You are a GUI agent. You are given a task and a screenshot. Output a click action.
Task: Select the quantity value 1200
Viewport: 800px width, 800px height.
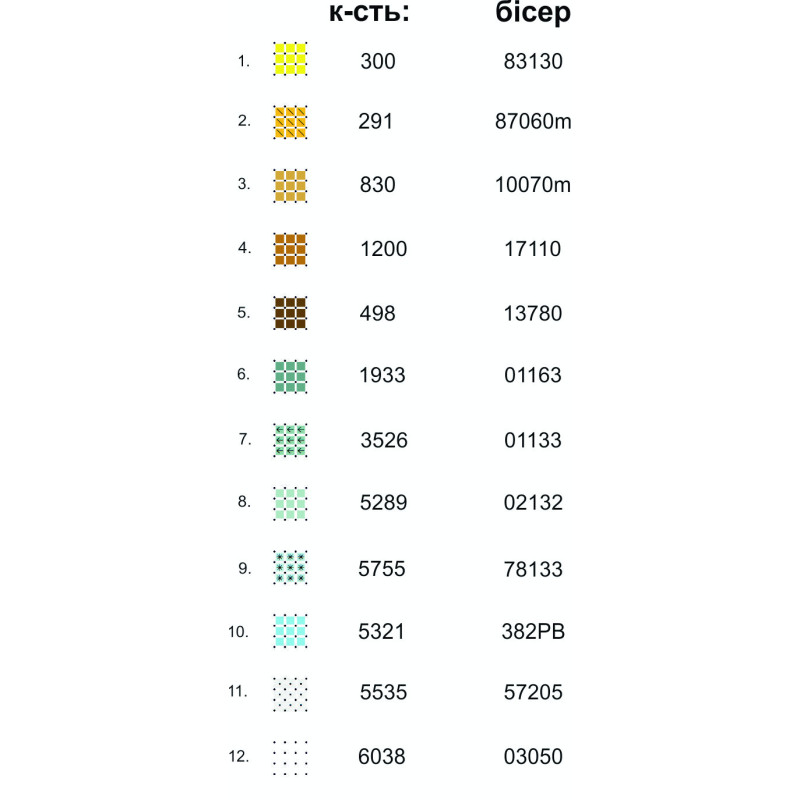coord(384,249)
